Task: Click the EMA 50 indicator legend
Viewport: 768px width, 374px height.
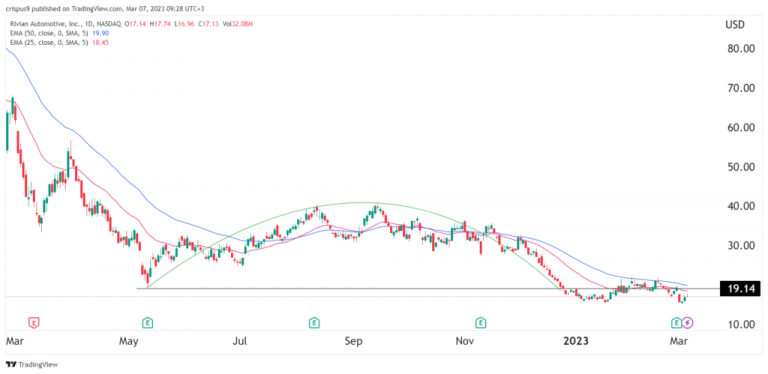Action: [50, 32]
